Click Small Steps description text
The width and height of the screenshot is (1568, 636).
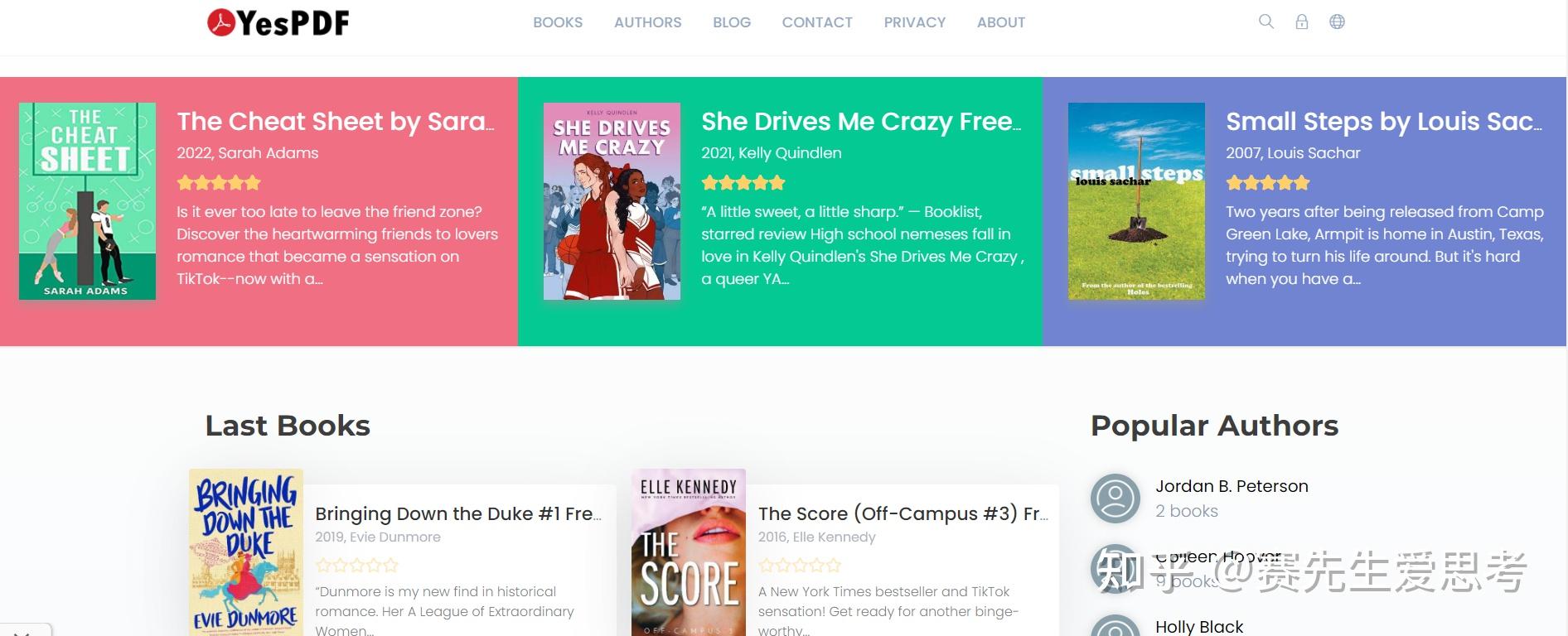pyautogui.click(x=1385, y=245)
